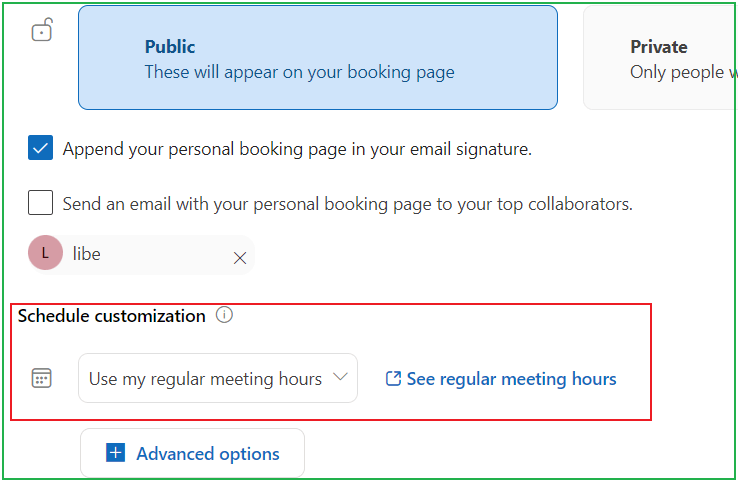Screen dimensions: 738x482
Task: Open the Use my regular meeting hours dropdown
Action: (x=218, y=378)
